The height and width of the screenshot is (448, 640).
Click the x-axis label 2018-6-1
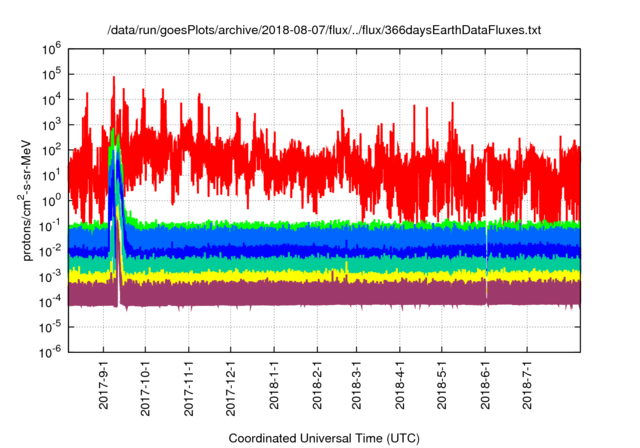coord(485,385)
